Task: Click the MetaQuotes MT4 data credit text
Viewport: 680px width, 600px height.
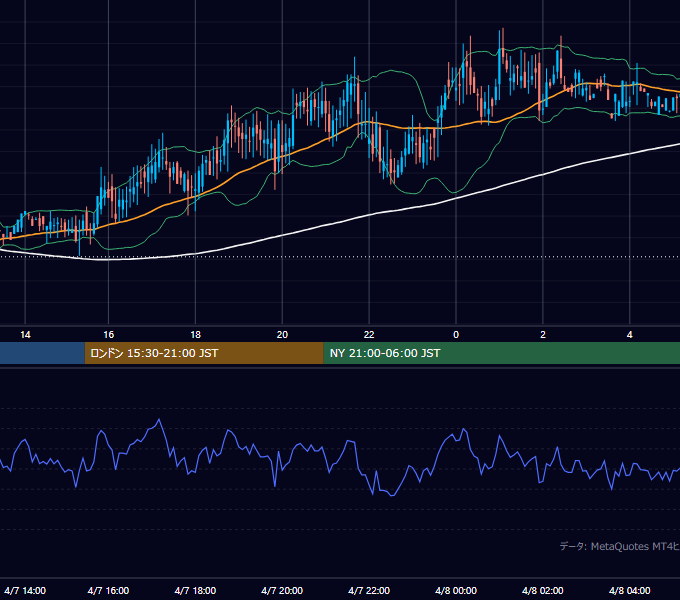Action: (x=620, y=546)
